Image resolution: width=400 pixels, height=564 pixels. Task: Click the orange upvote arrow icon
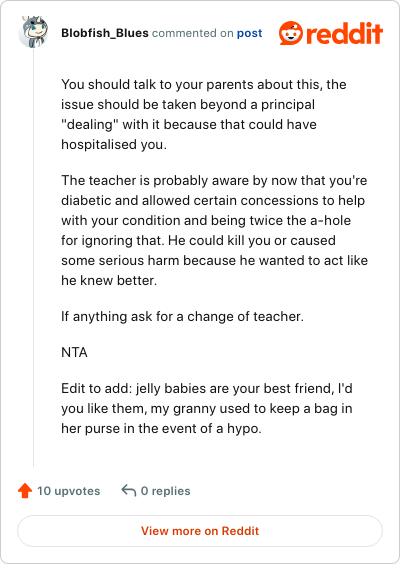[x=25, y=491]
